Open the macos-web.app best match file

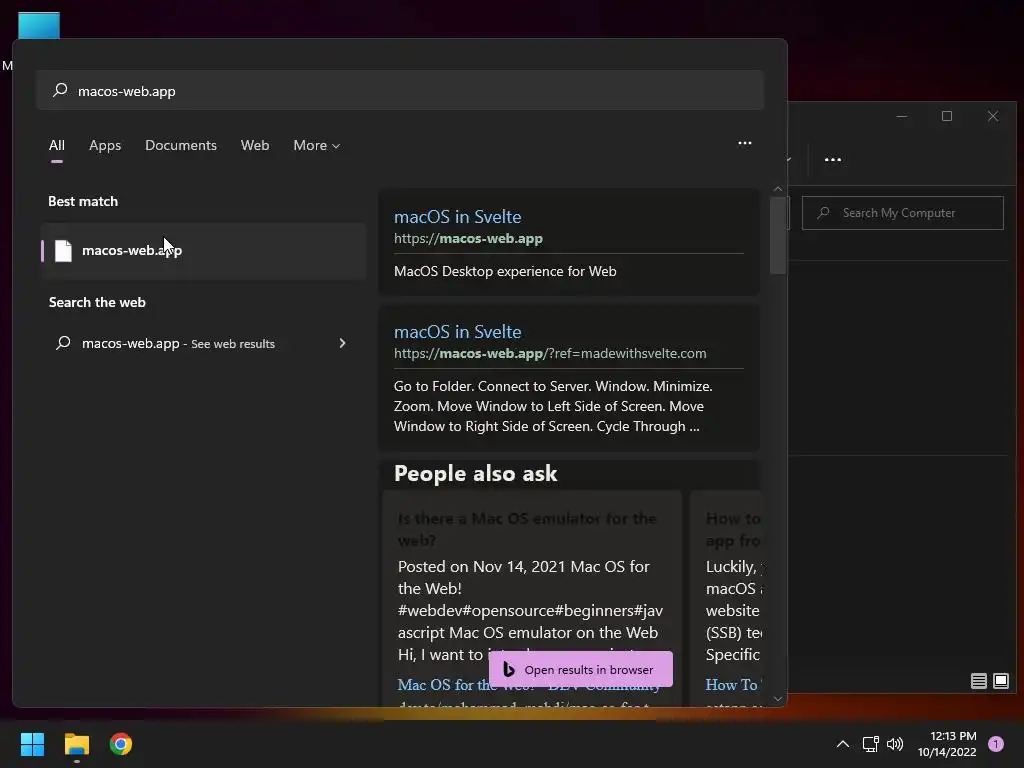[203, 251]
